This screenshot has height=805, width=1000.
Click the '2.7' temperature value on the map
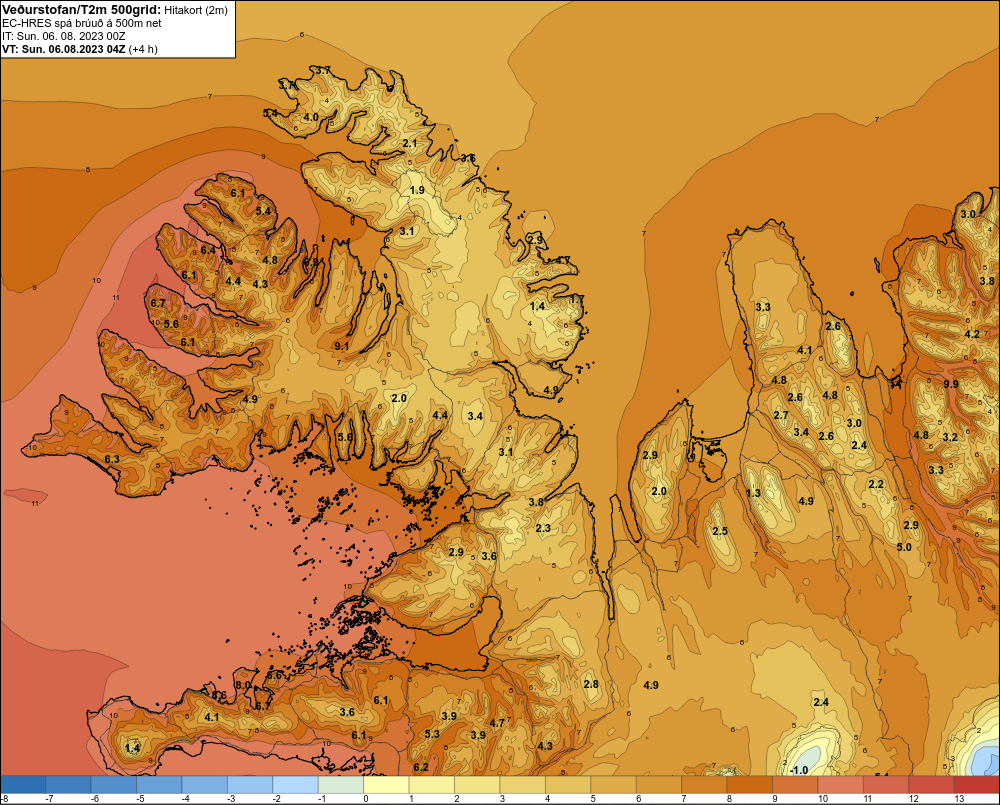coord(781,415)
